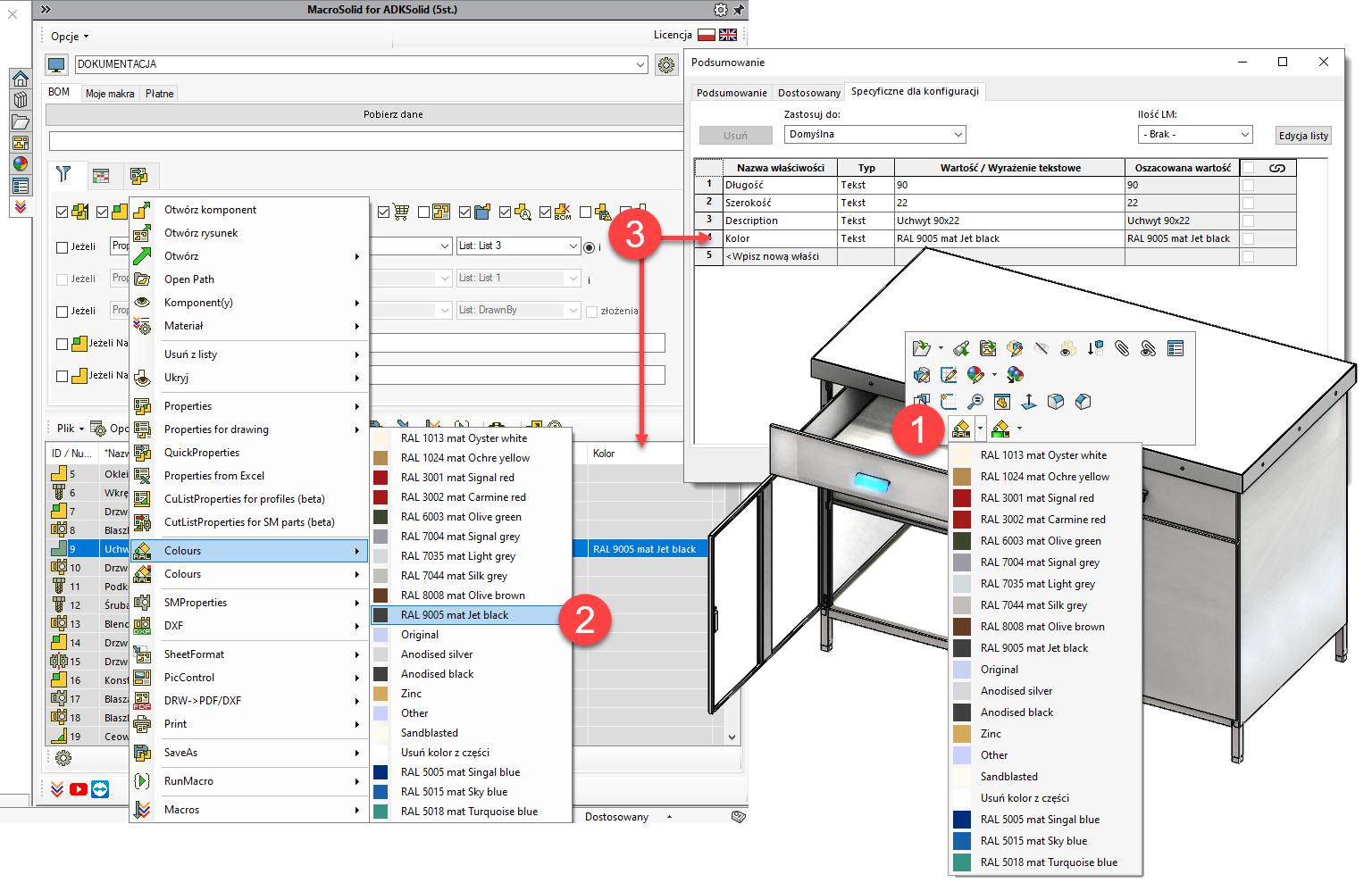Toggle the first assembly icon filter checkbox

(x=63, y=212)
